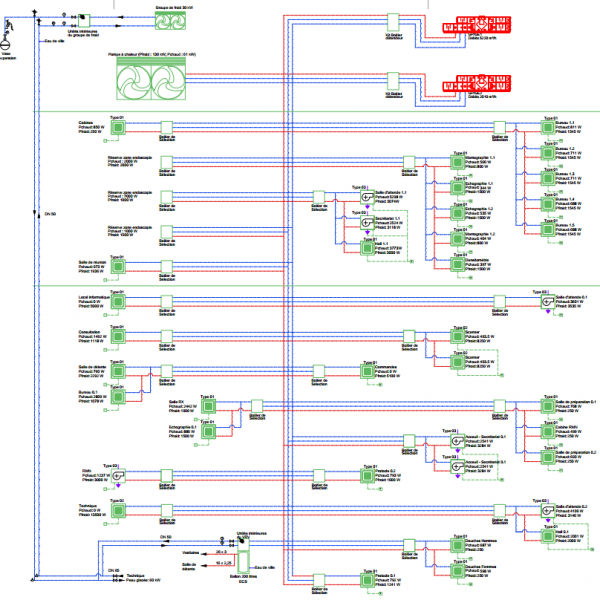Select the Salle d'attente 1.1 ducted unit

[x=368, y=198]
